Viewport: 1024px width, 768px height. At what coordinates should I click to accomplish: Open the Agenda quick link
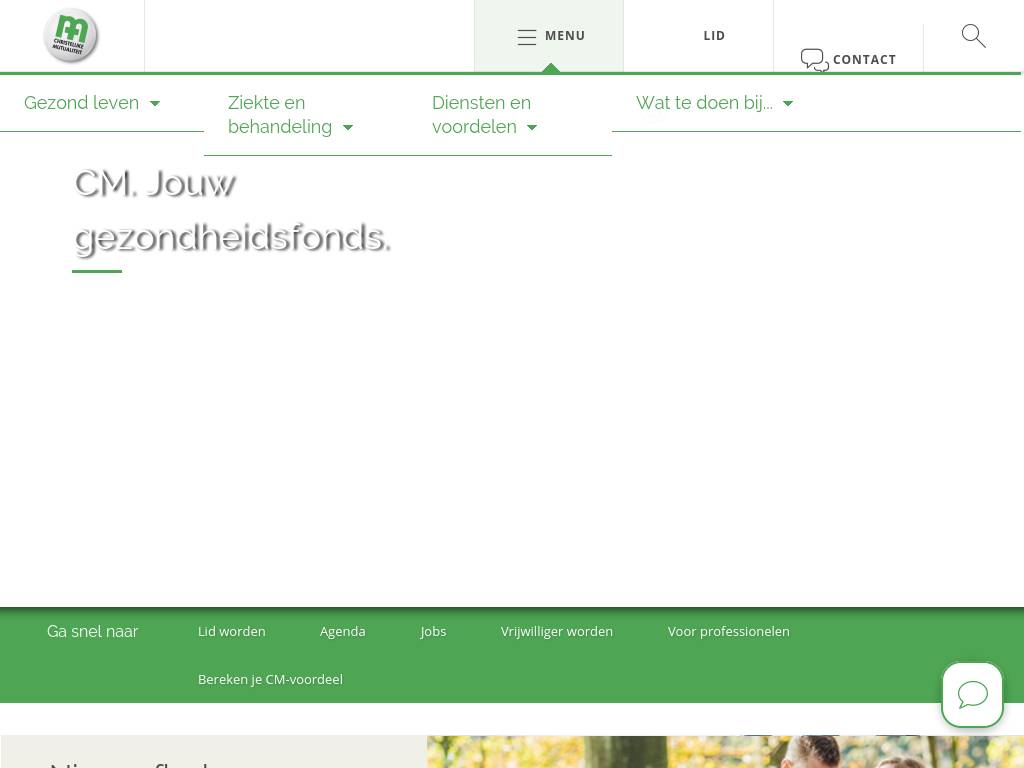click(342, 631)
